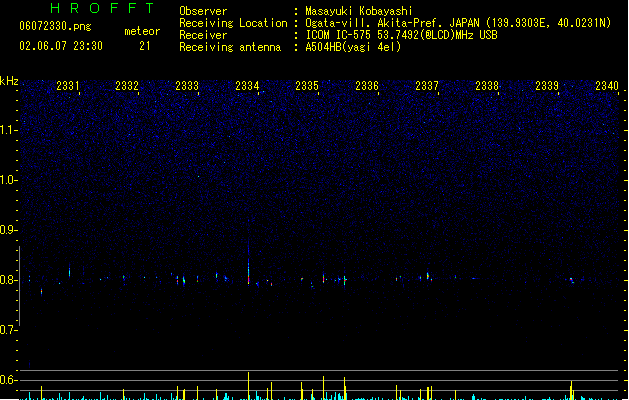Click the 2332 time marker
629x400 pixels.
click(x=127, y=86)
